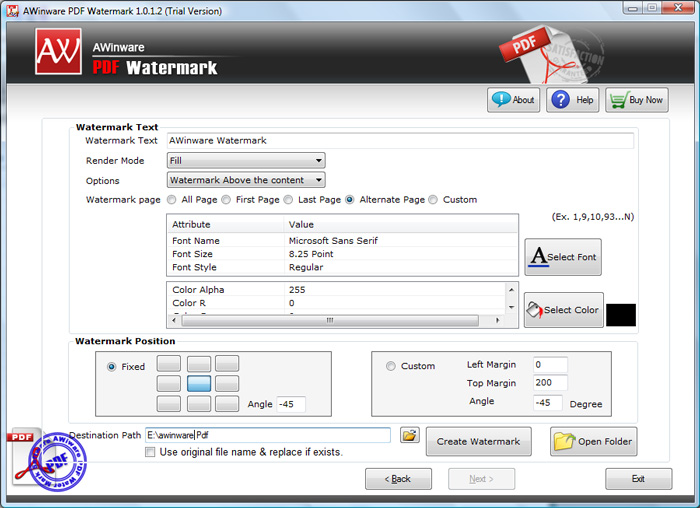Choose the bottom-right position grid button
Viewport: 700px width, 508px height.
click(x=227, y=404)
